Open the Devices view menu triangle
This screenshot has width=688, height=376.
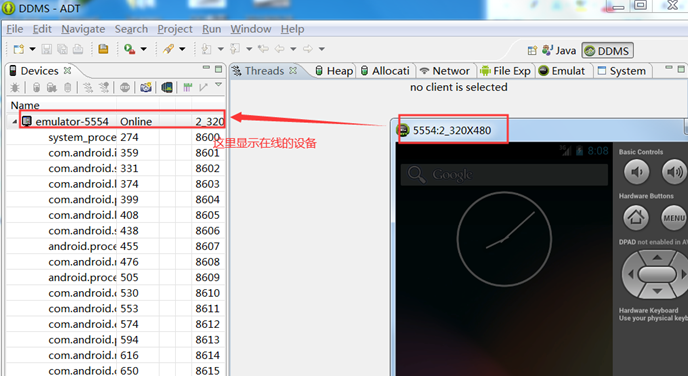pos(219,84)
